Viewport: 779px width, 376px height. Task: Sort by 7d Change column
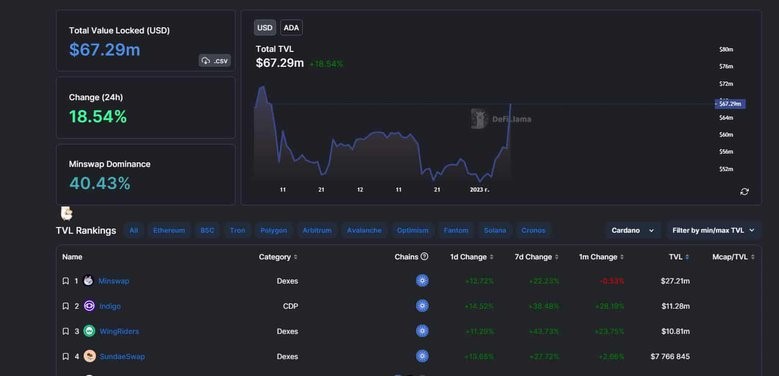[537, 257]
